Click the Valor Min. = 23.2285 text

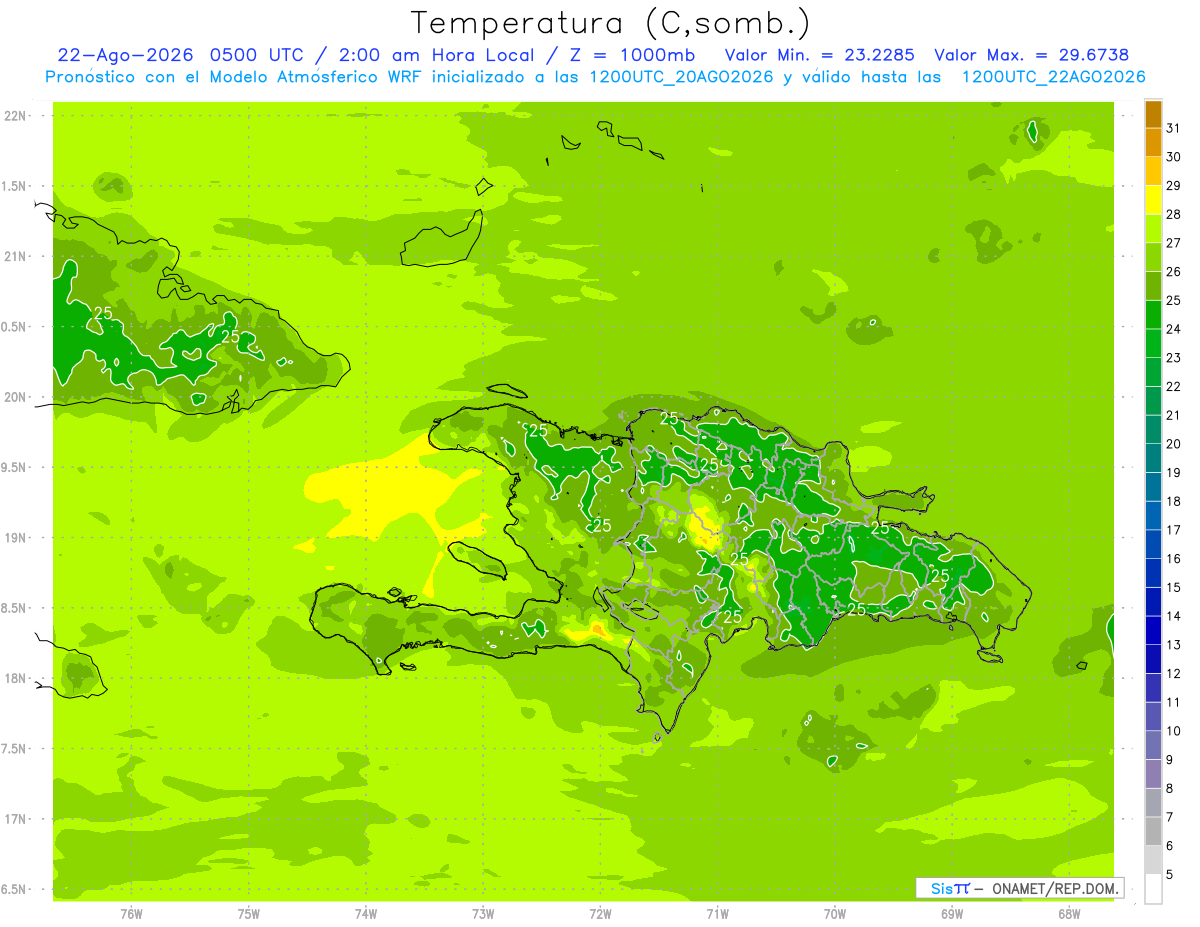point(821,55)
